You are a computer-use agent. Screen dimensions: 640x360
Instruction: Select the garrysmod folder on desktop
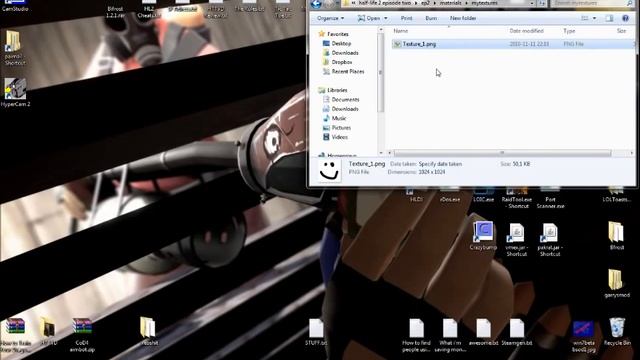click(x=616, y=283)
